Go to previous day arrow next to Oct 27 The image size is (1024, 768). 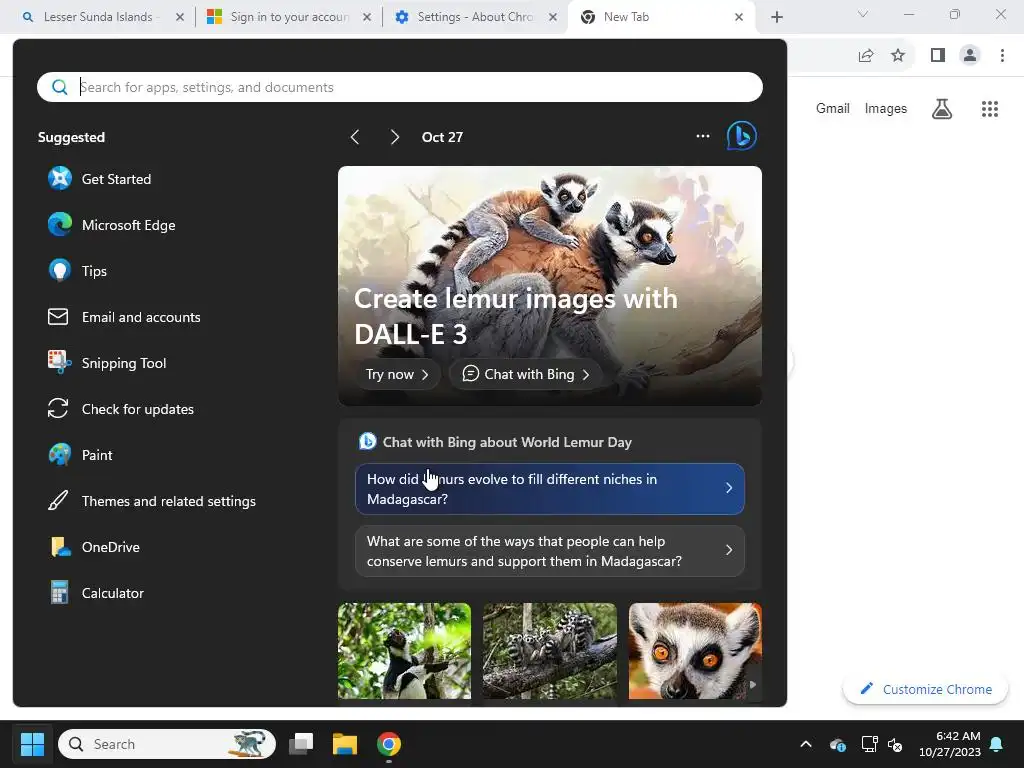click(355, 137)
